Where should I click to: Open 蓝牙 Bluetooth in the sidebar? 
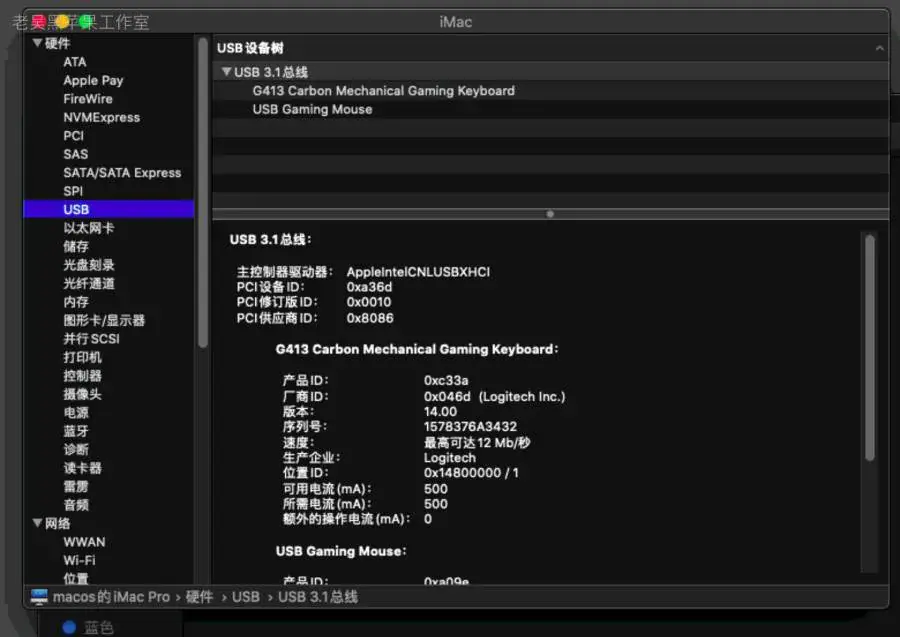pos(76,431)
